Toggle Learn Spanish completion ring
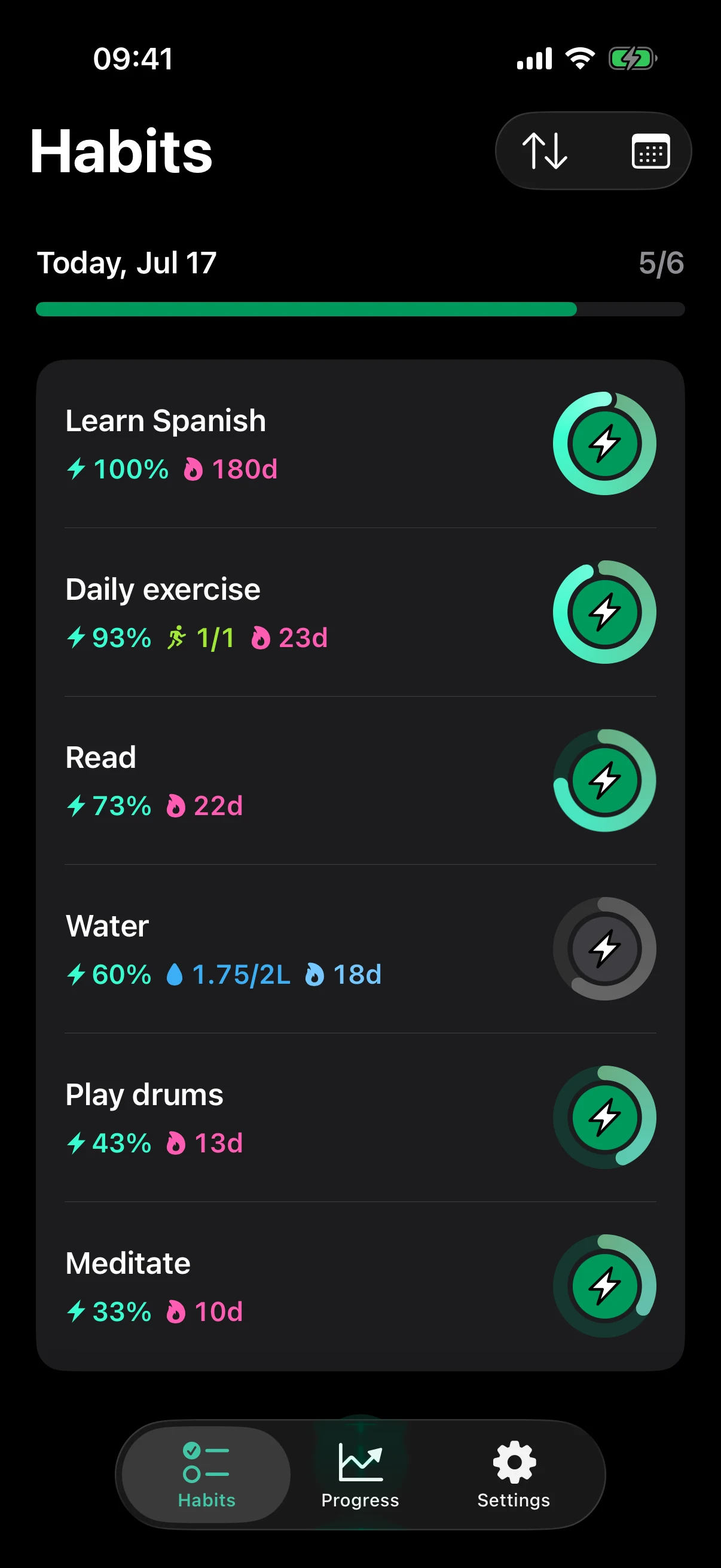The height and width of the screenshot is (1568, 721). [x=604, y=443]
